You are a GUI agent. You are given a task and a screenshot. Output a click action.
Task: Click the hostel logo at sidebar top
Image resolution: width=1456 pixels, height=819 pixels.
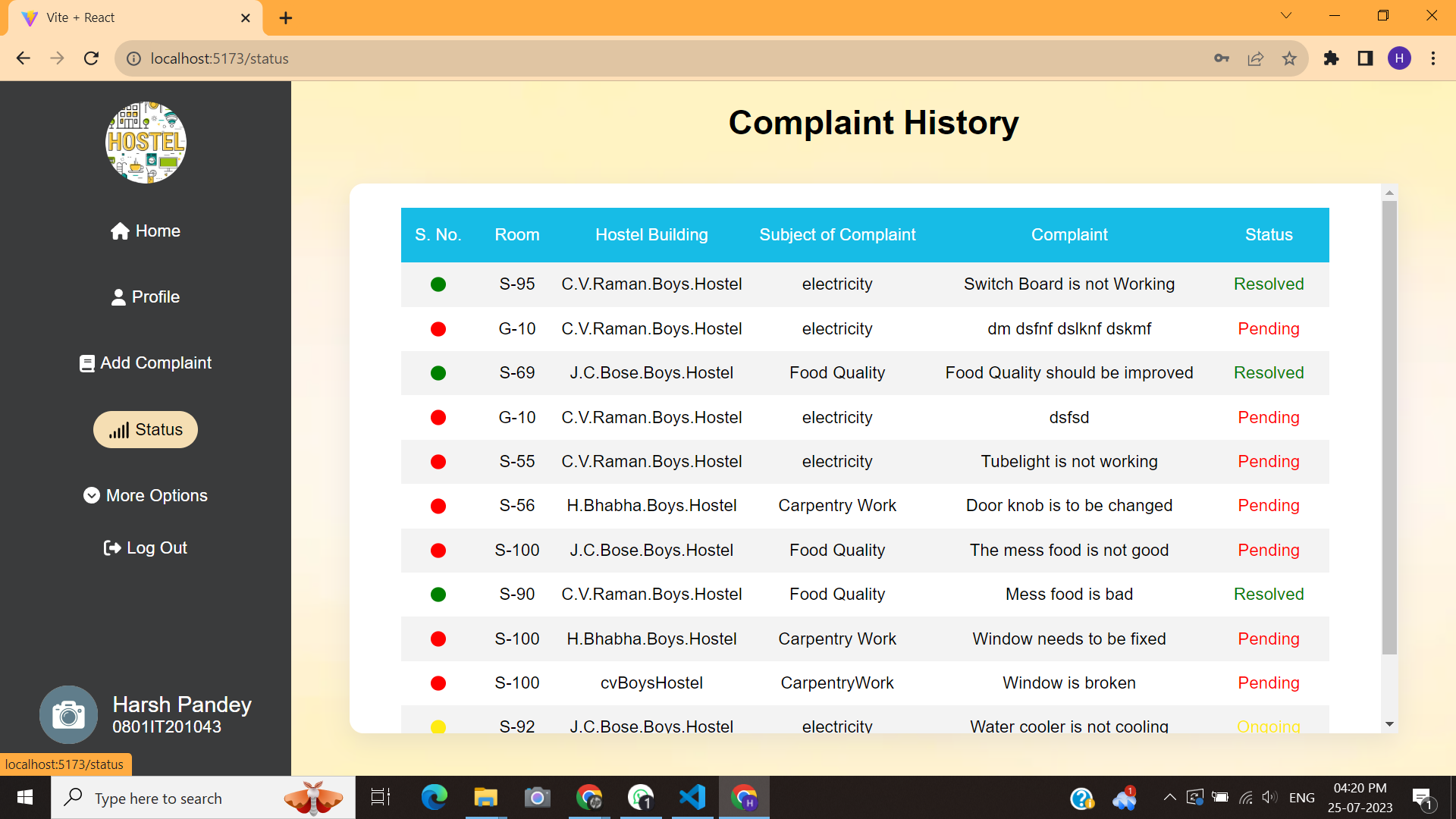(x=145, y=143)
